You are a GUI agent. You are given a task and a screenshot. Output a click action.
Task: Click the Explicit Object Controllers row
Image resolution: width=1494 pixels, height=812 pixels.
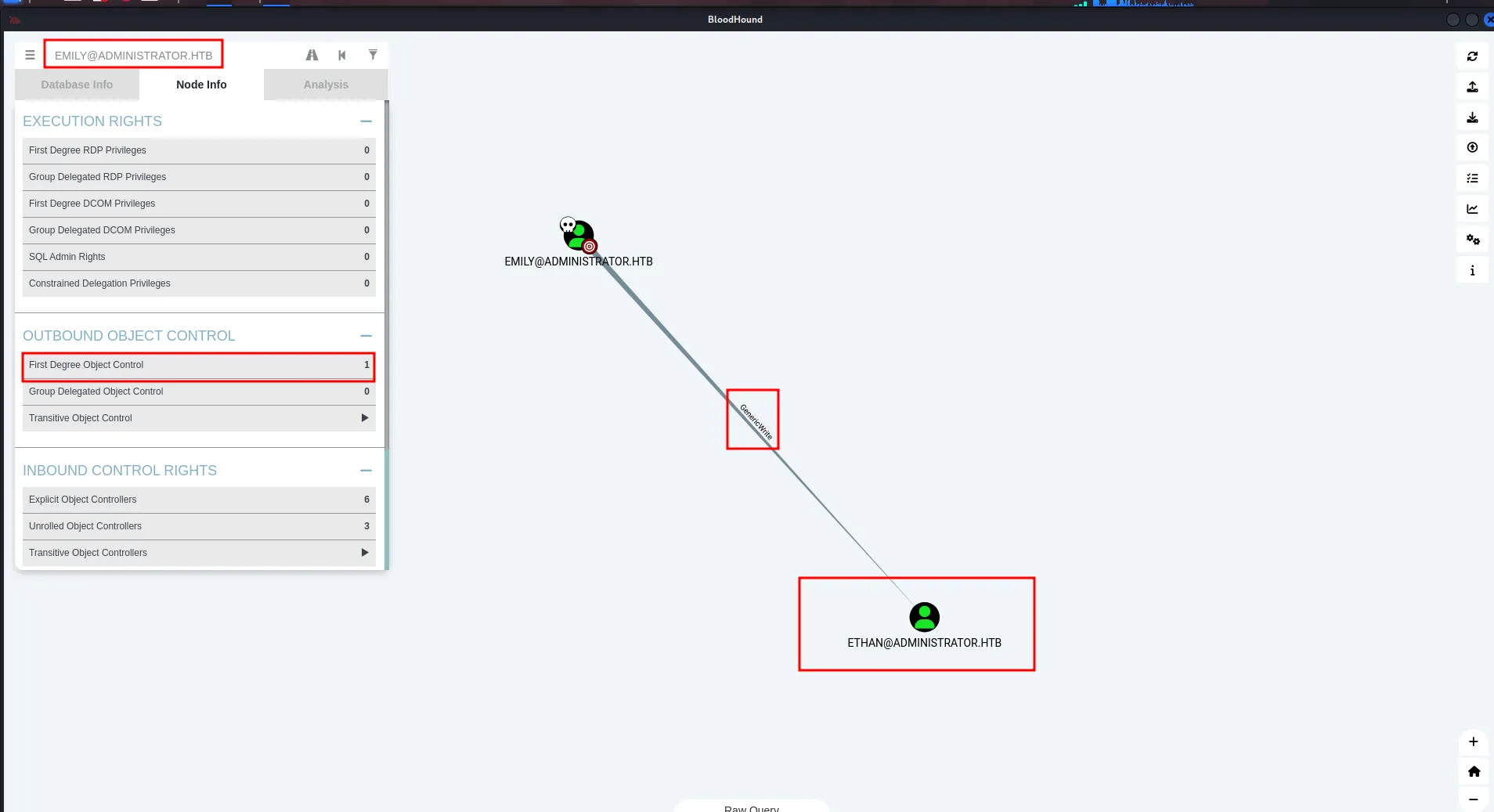coord(199,500)
